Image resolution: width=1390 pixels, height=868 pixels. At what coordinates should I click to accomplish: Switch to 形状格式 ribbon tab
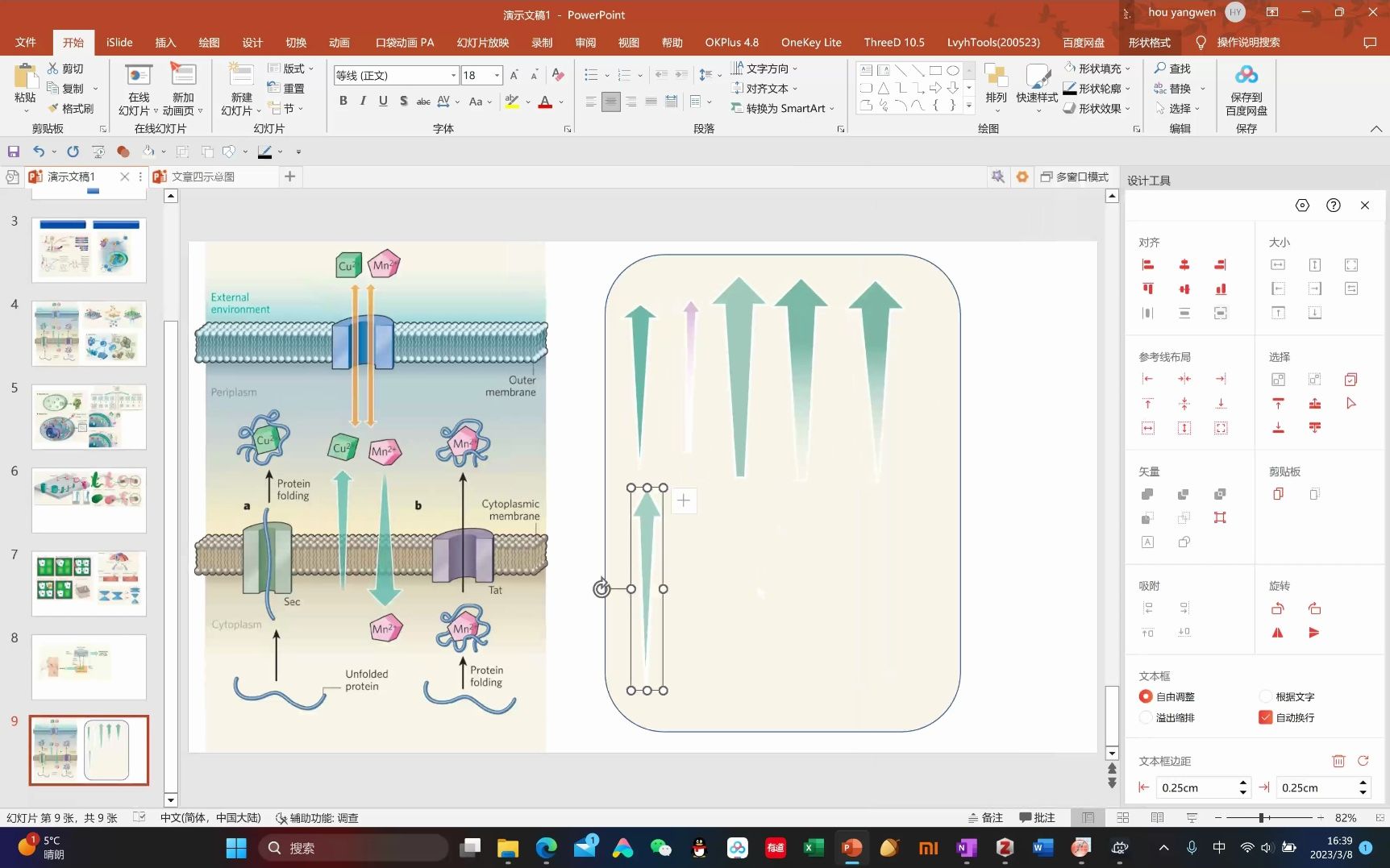(1149, 42)
